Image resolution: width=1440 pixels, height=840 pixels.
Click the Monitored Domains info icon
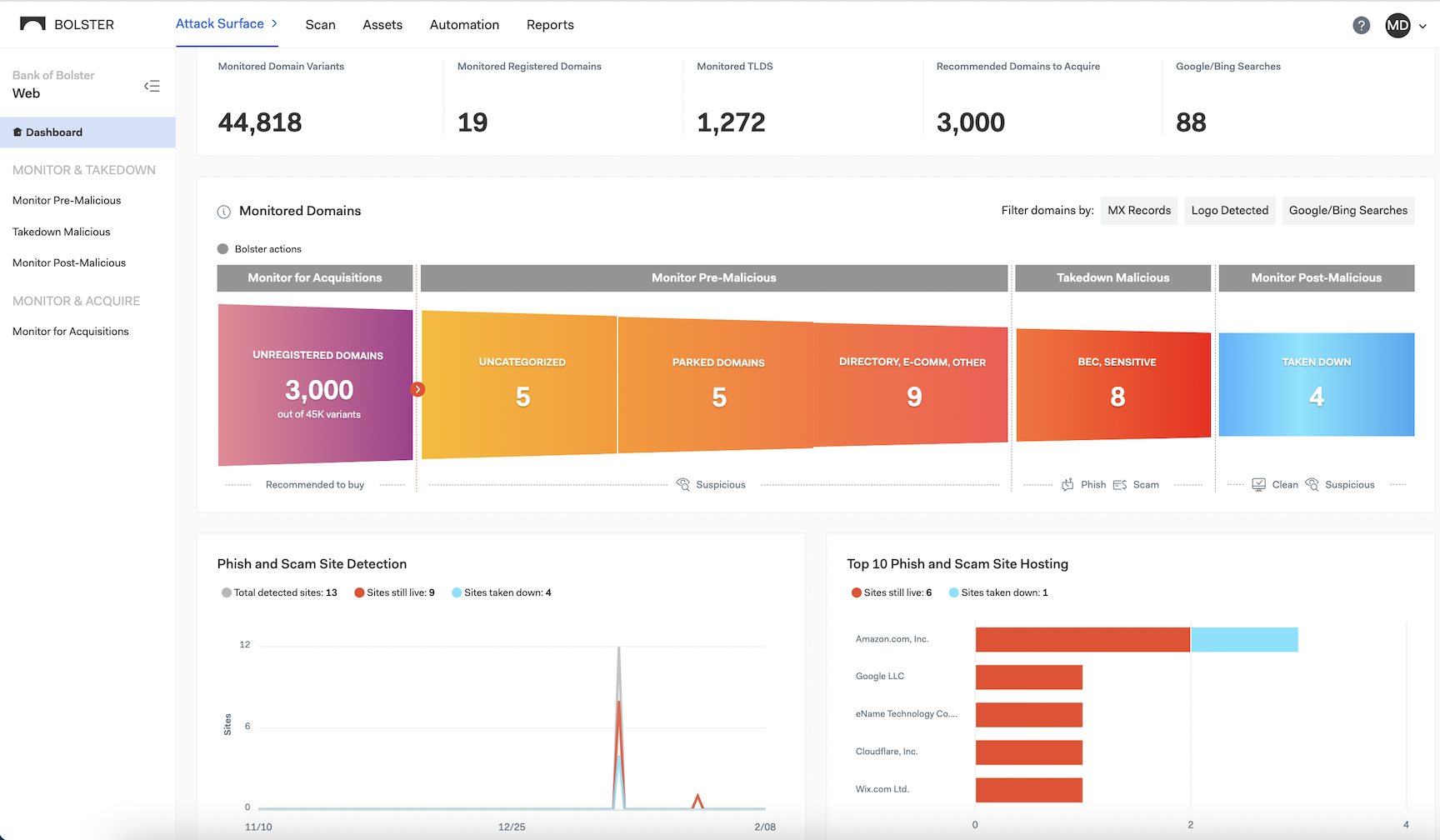click(223, 212)
